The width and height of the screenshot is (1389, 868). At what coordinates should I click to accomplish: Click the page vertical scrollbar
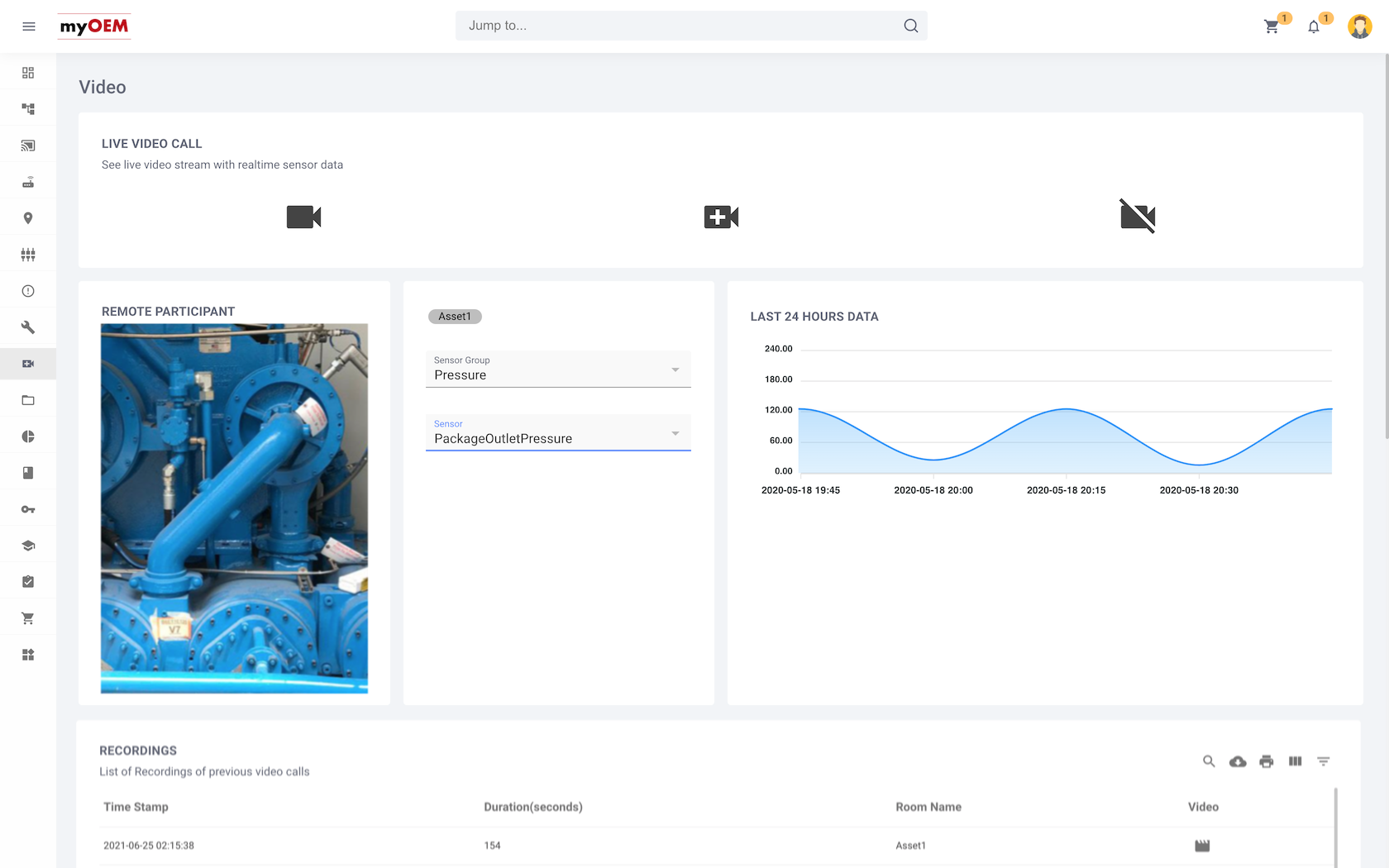coord(1386,248)
